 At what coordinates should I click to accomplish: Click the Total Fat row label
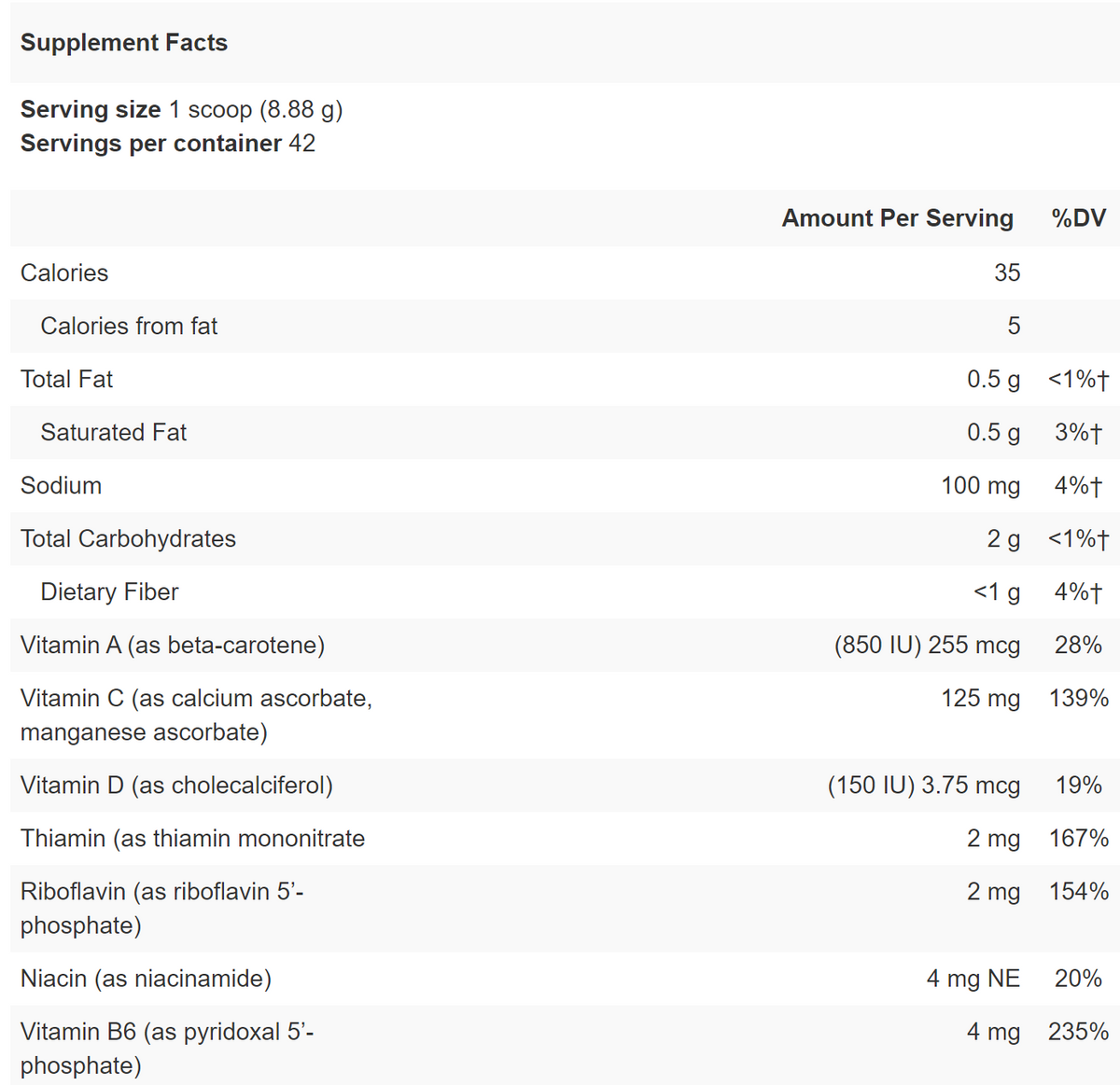66,380
